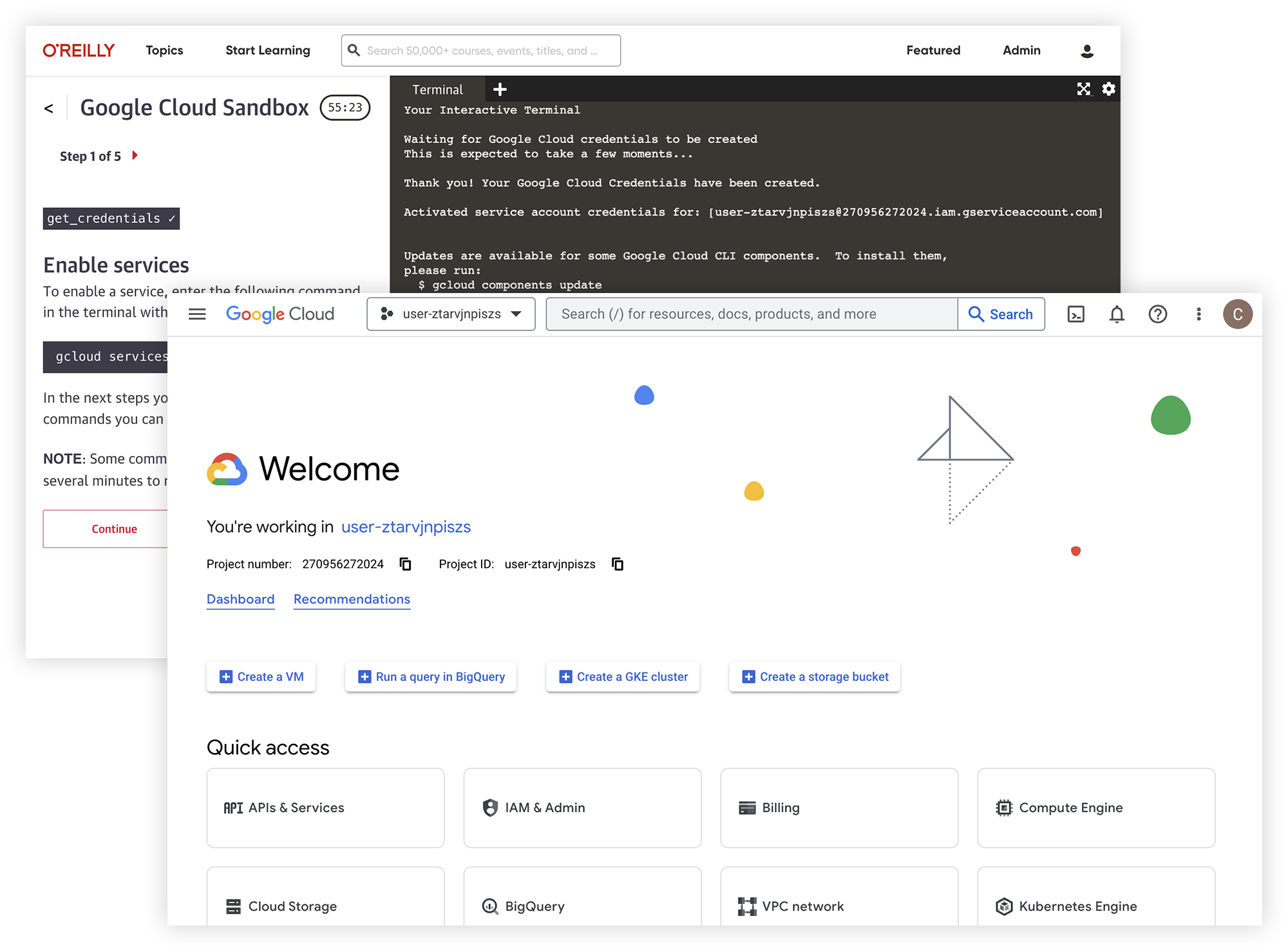
Task: Expand the terminal to fullscreen
Action: (1084, 89)
